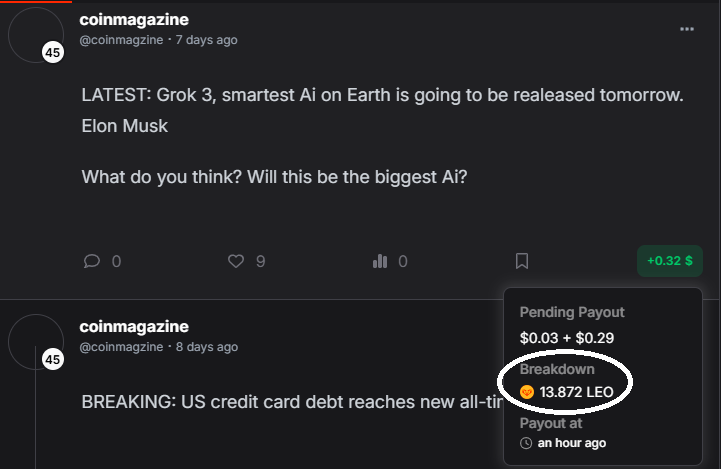721x469 pixels.
Task: Click the coinmagazine name on the second post
Action: click(134, 326)
